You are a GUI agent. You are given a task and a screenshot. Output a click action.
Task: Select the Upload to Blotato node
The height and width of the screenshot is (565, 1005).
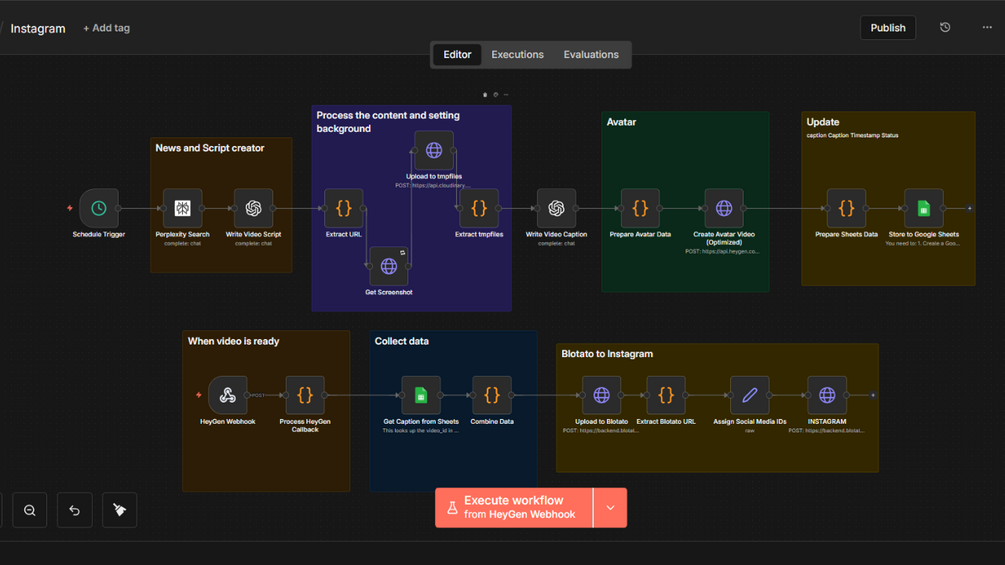[601, 395]
